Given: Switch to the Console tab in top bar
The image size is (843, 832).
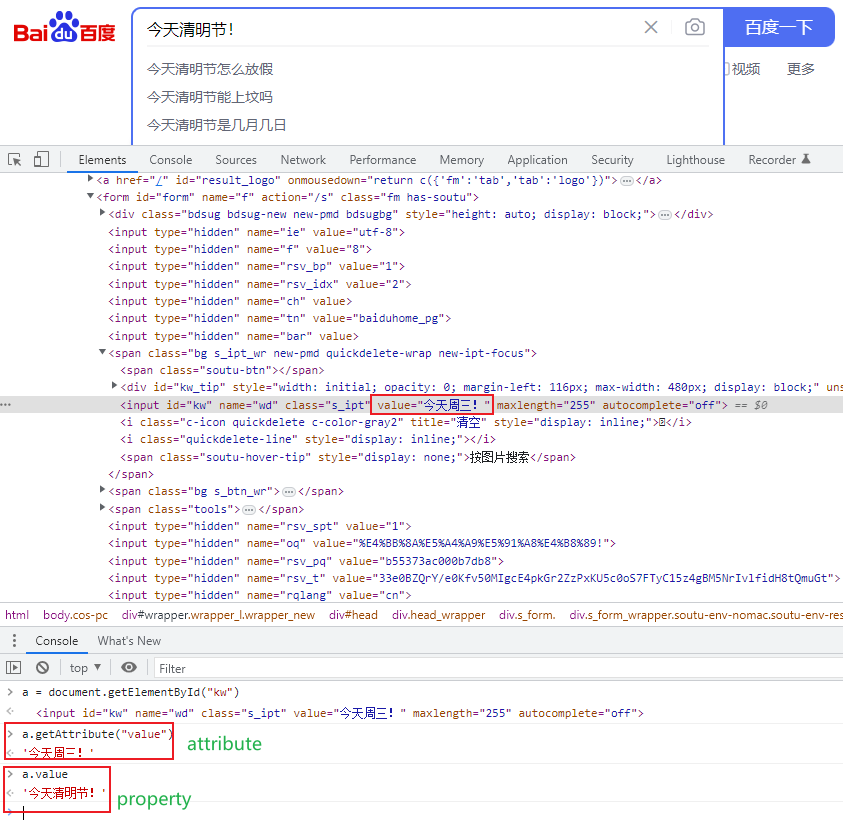Looking at the screenshot, I should coord(170,160).
